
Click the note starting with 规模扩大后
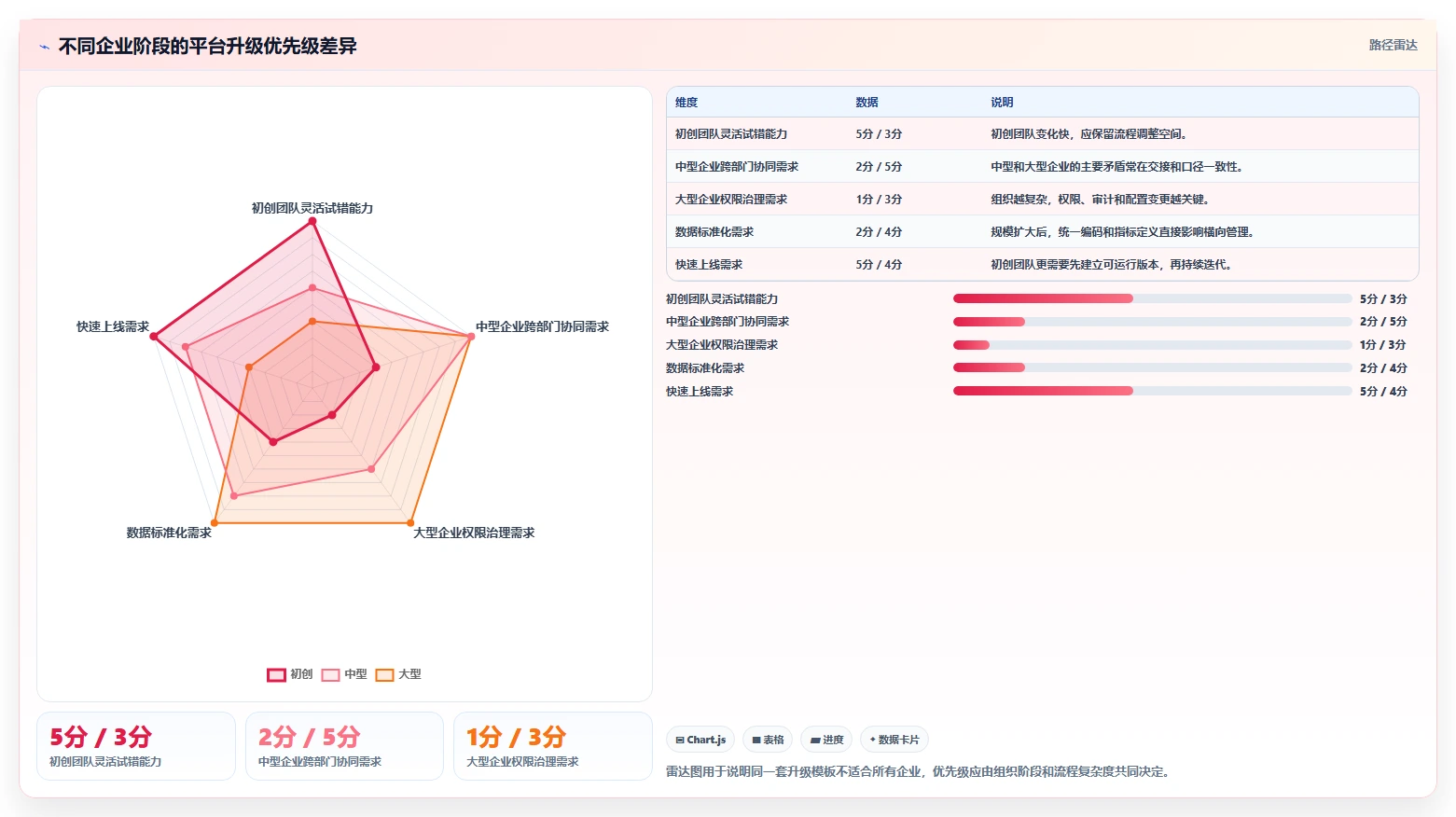1124,232
